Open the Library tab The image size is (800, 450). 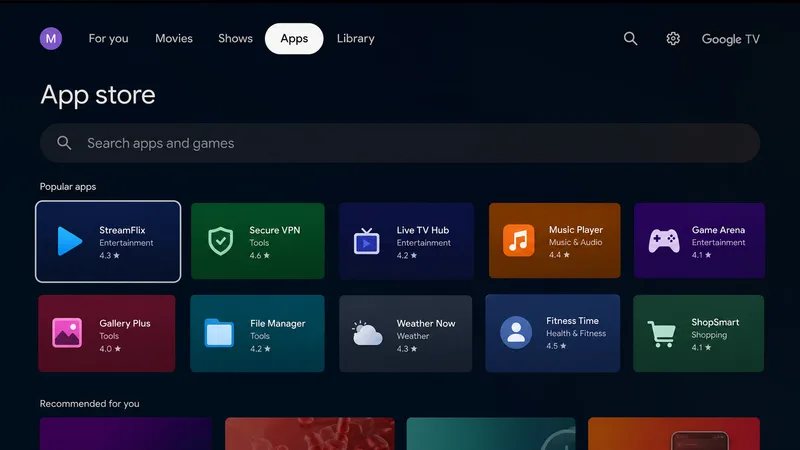[356, 39]
